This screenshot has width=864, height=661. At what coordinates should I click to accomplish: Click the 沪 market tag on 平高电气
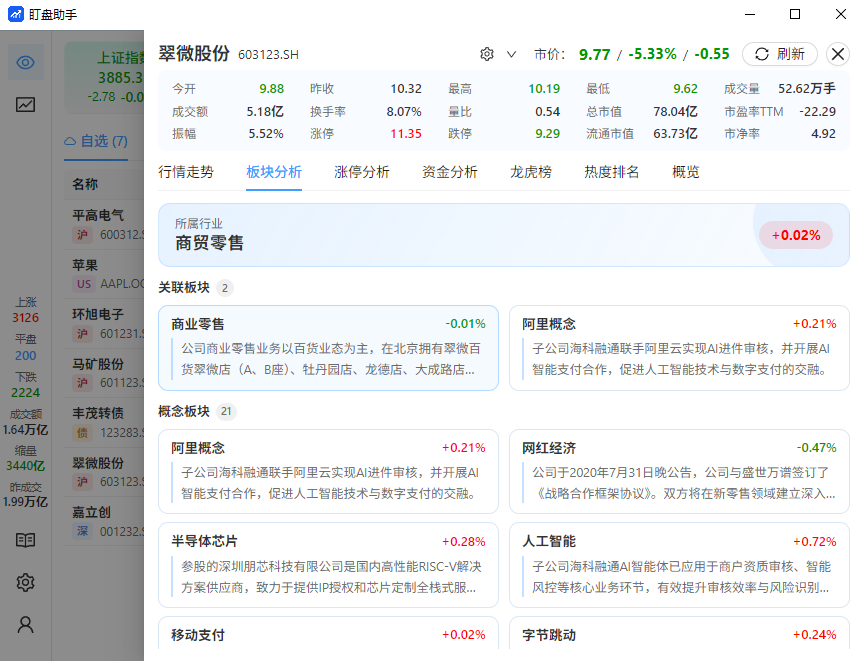click(82, 235)
